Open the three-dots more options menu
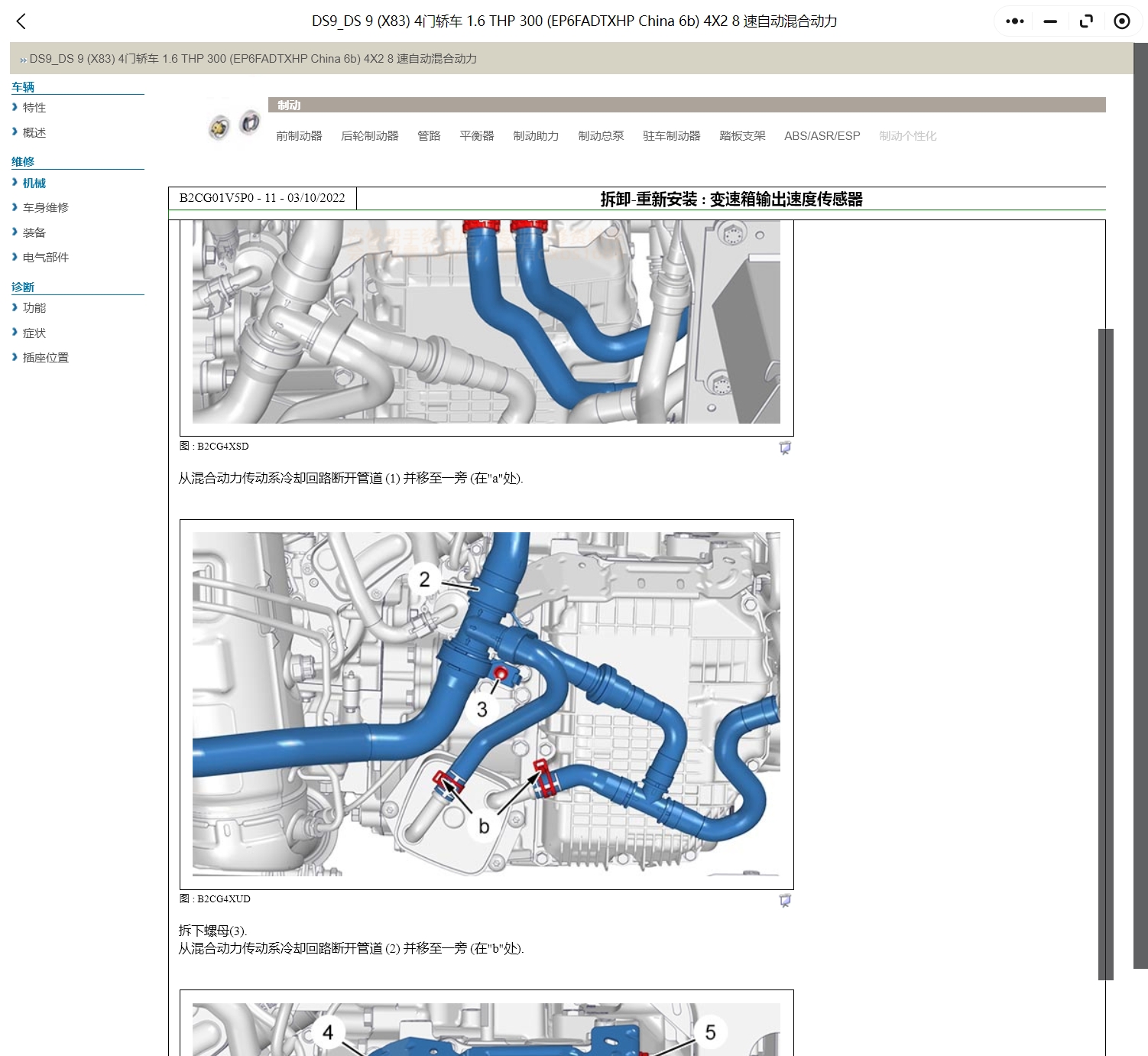Viewport: 1148px width, 1056px height. coord(1014,21)
